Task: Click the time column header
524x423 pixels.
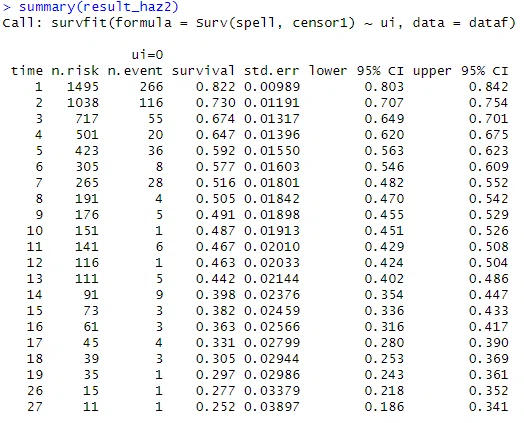Action: (27, 71)
